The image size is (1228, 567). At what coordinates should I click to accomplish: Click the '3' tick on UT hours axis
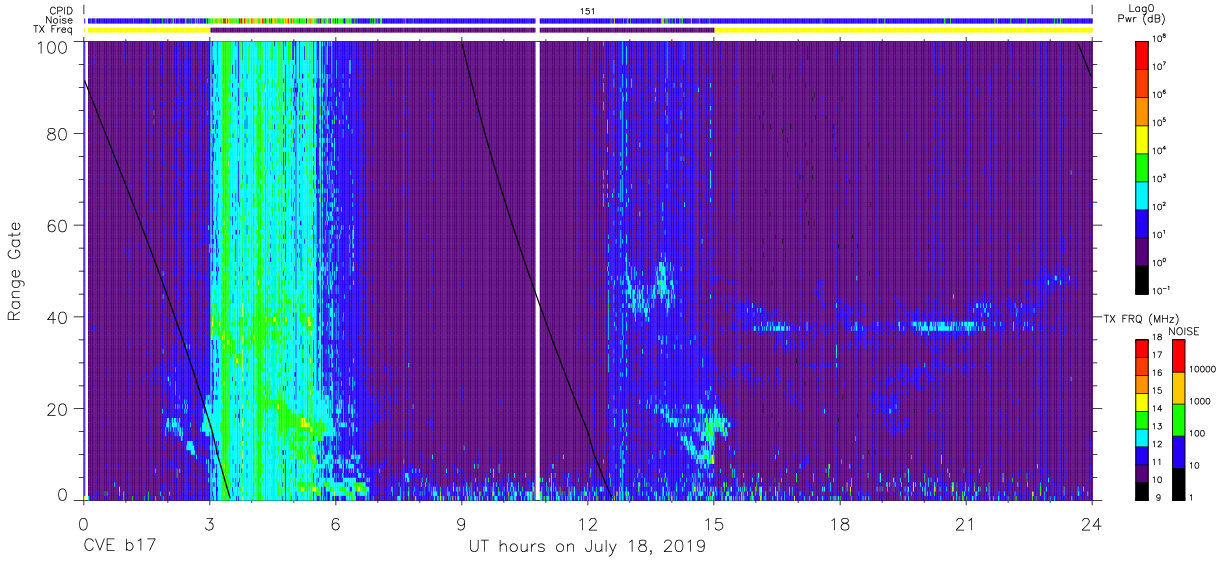pos(210,523)
